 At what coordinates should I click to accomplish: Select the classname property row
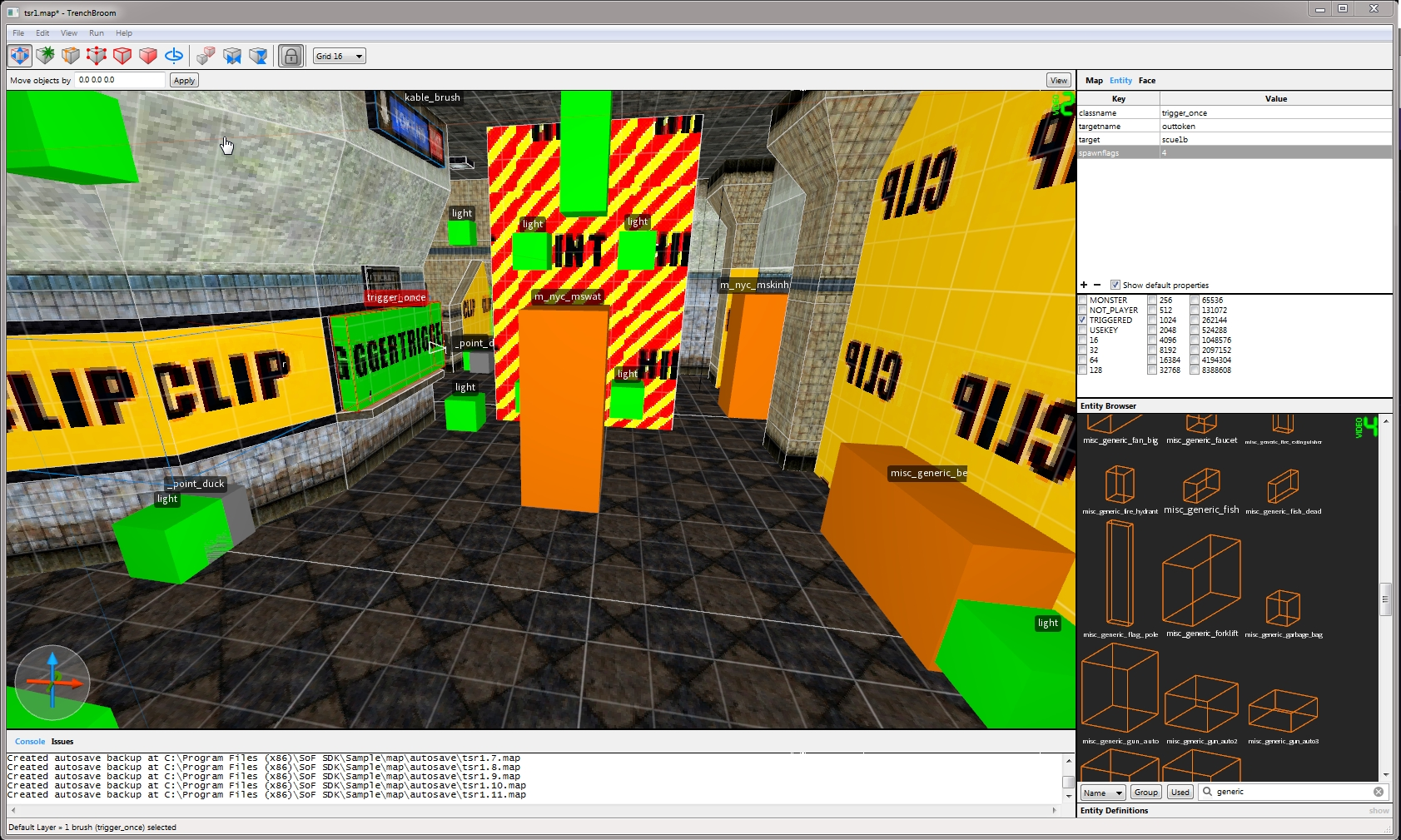[1235, 112]
